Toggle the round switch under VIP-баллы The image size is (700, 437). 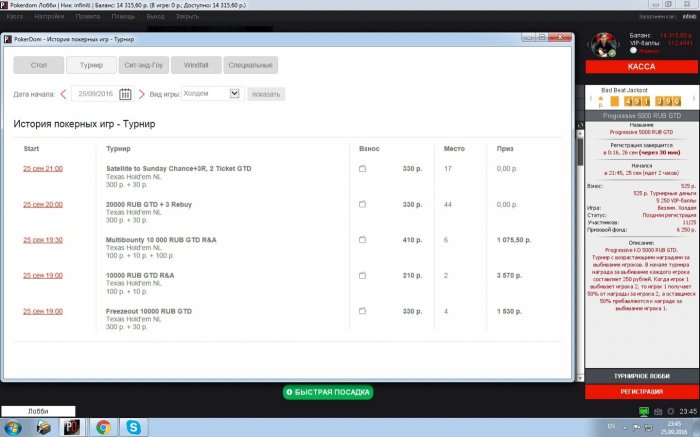tap(633, 50)
